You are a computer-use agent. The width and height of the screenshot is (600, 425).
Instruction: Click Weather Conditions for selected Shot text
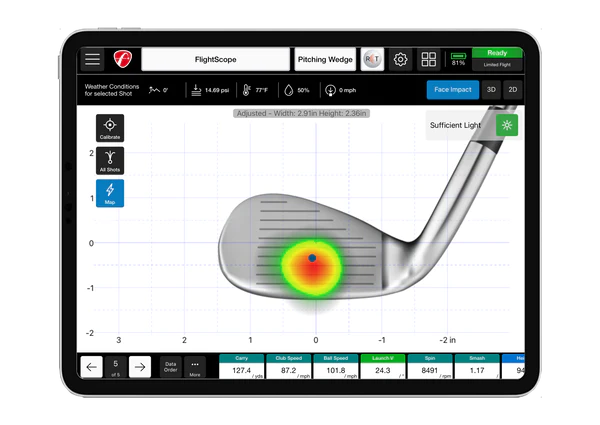[x=112, y=90]
